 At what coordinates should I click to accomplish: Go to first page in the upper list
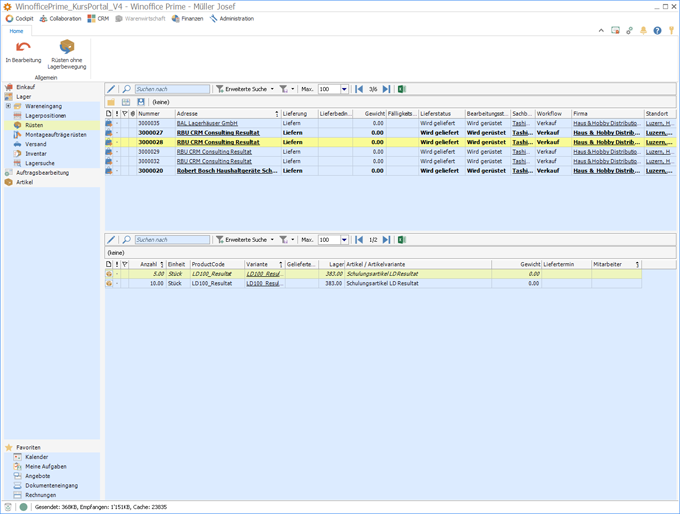[359, 89]
